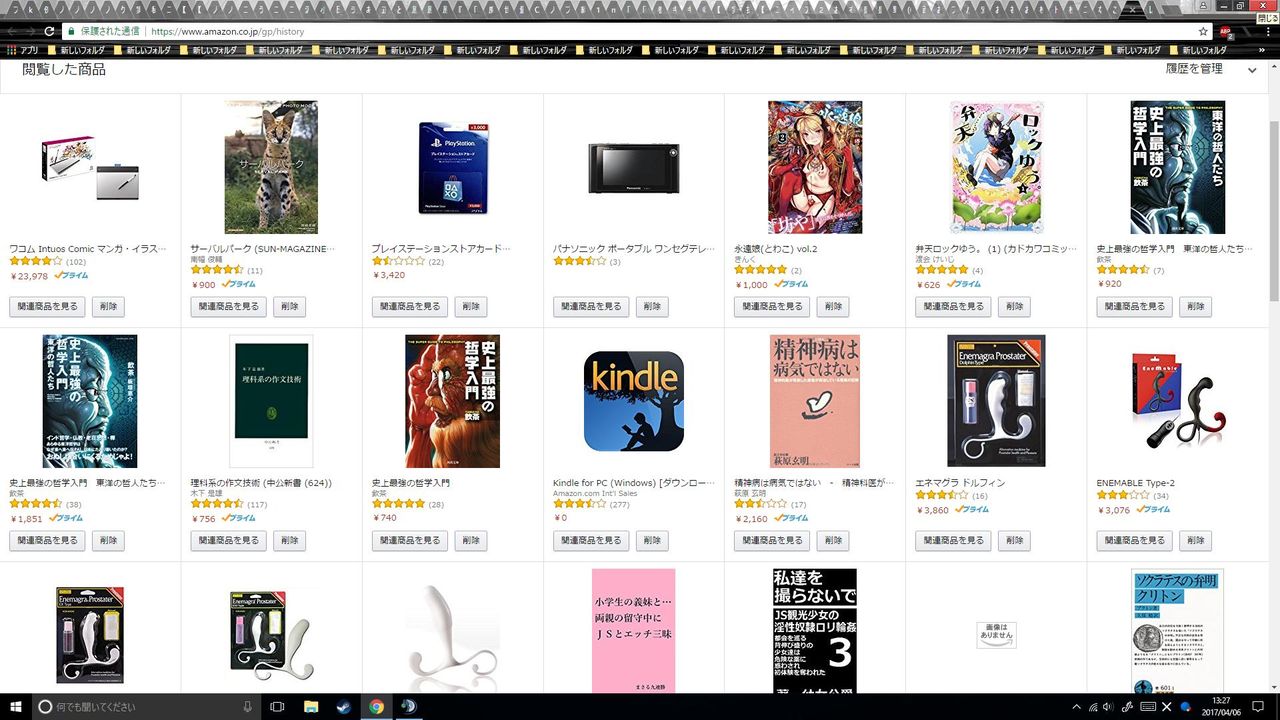Click the star rating of Kindle for PC
This screenshot has width=1280, height=720.
[x=579, y=504]
